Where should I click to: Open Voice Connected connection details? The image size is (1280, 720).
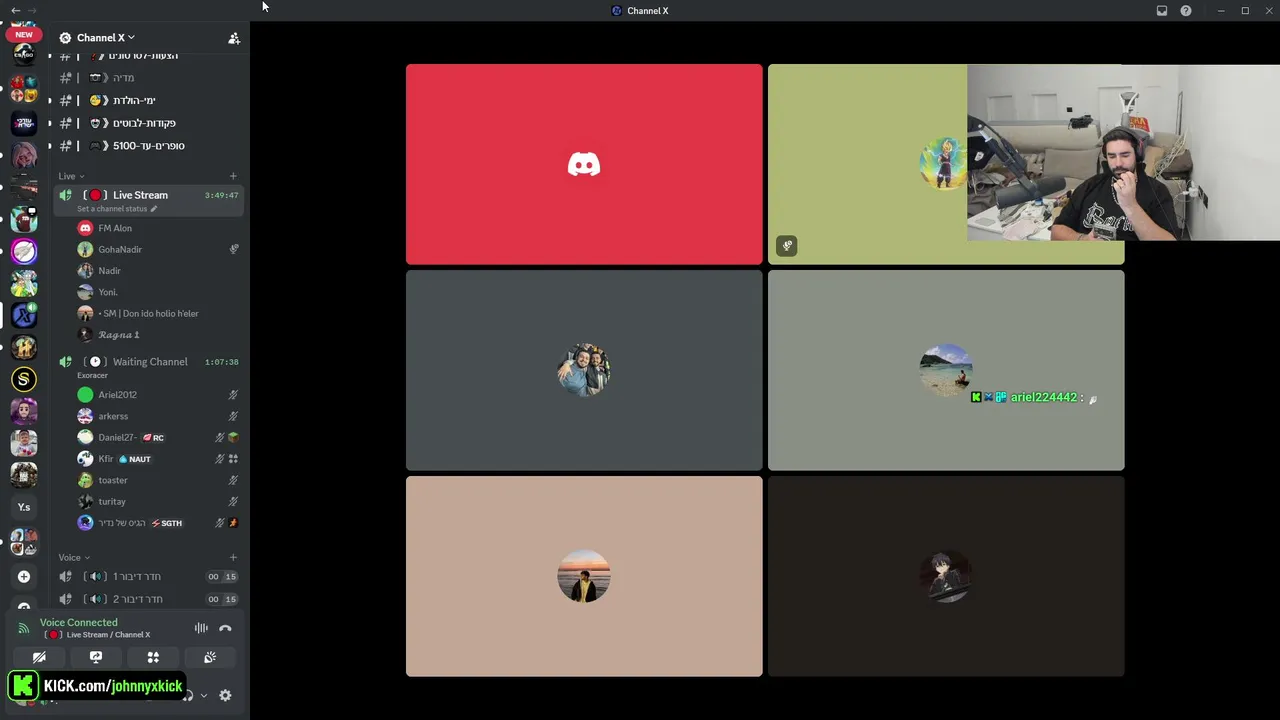79,623
